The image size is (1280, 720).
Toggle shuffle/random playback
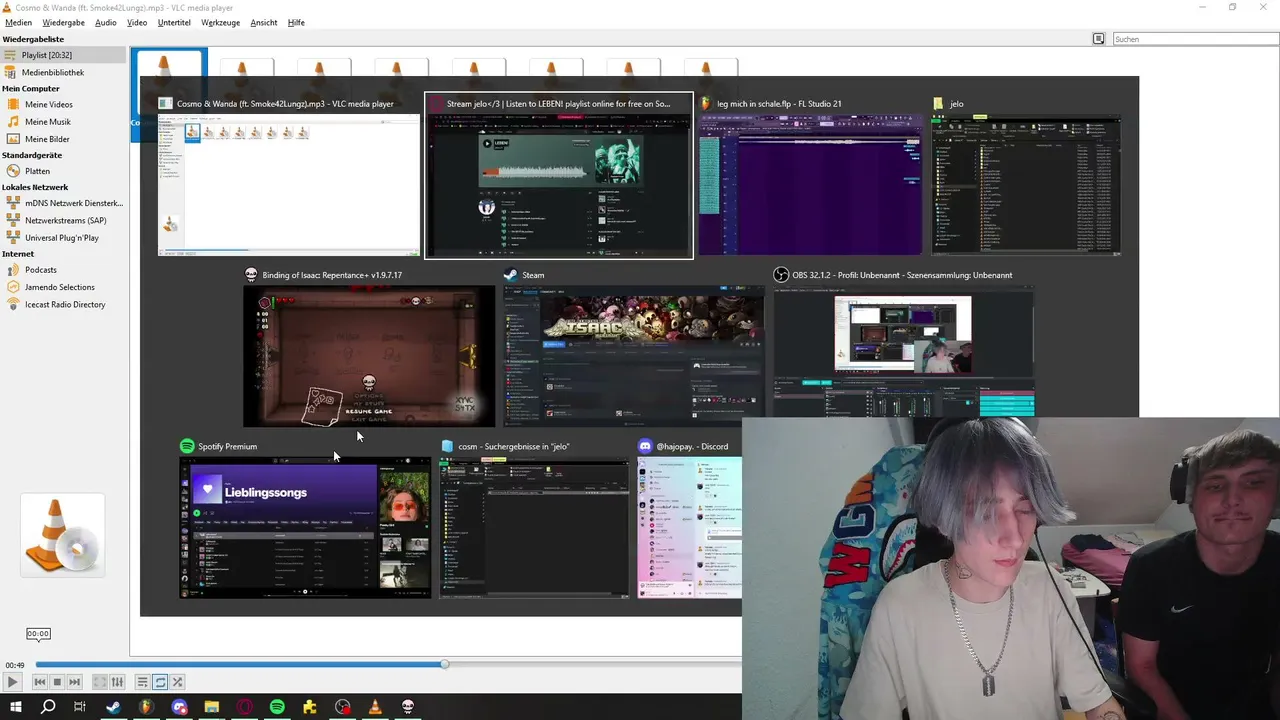tap(177, 682)
